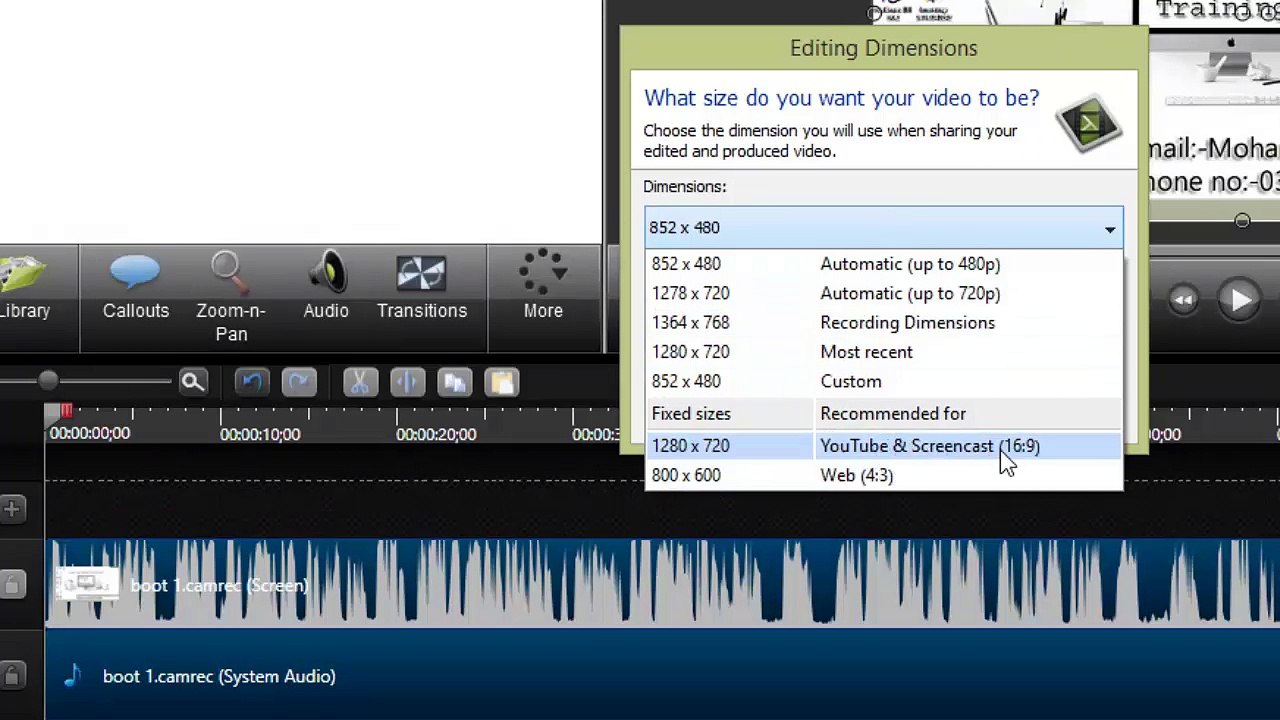Click the Undo button in timeline toolbar
This screenshot has height=720, width=1280.
(252, 382)
